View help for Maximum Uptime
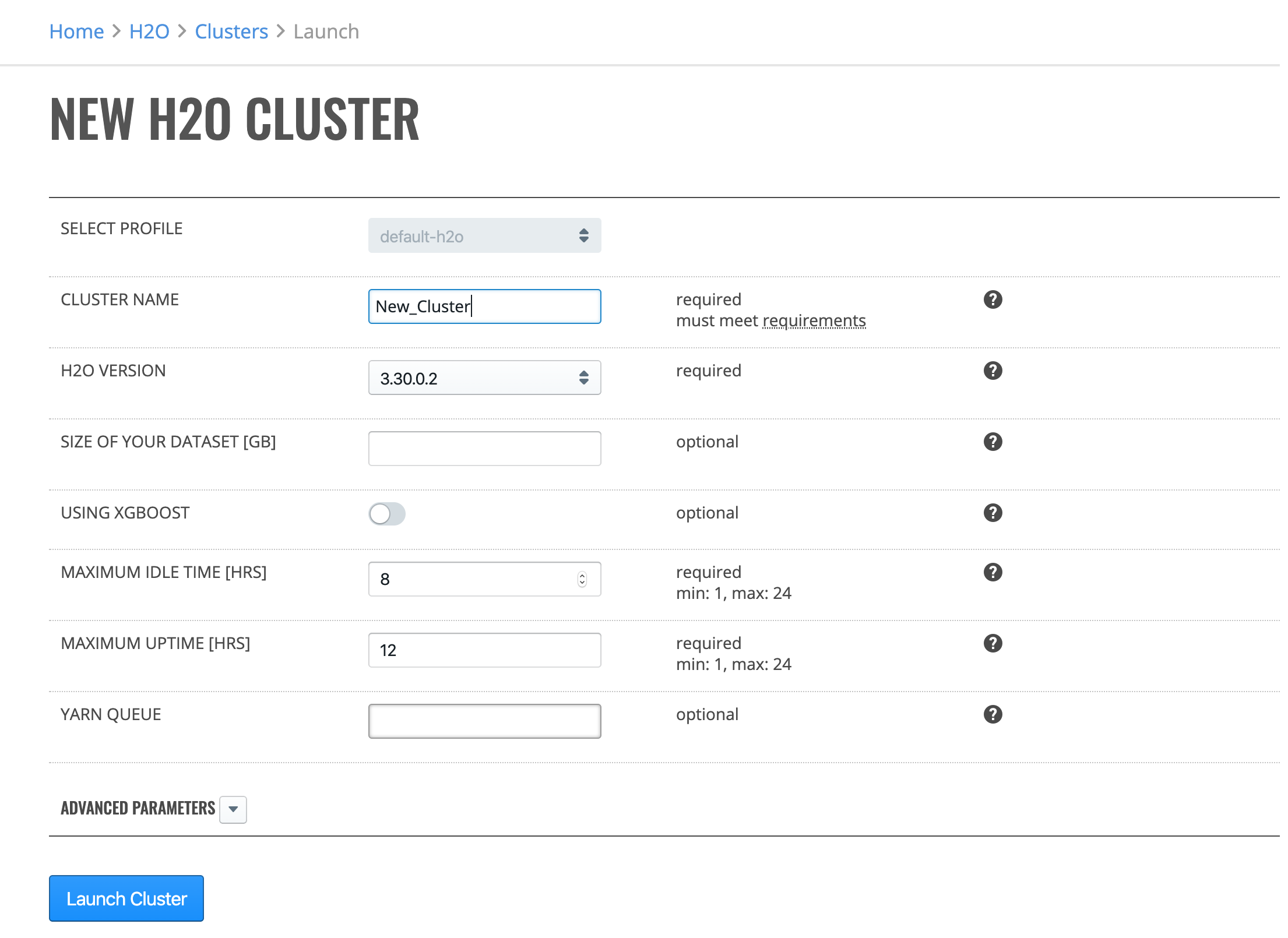This screenshot has width=1288, height=938. (993, 643)
